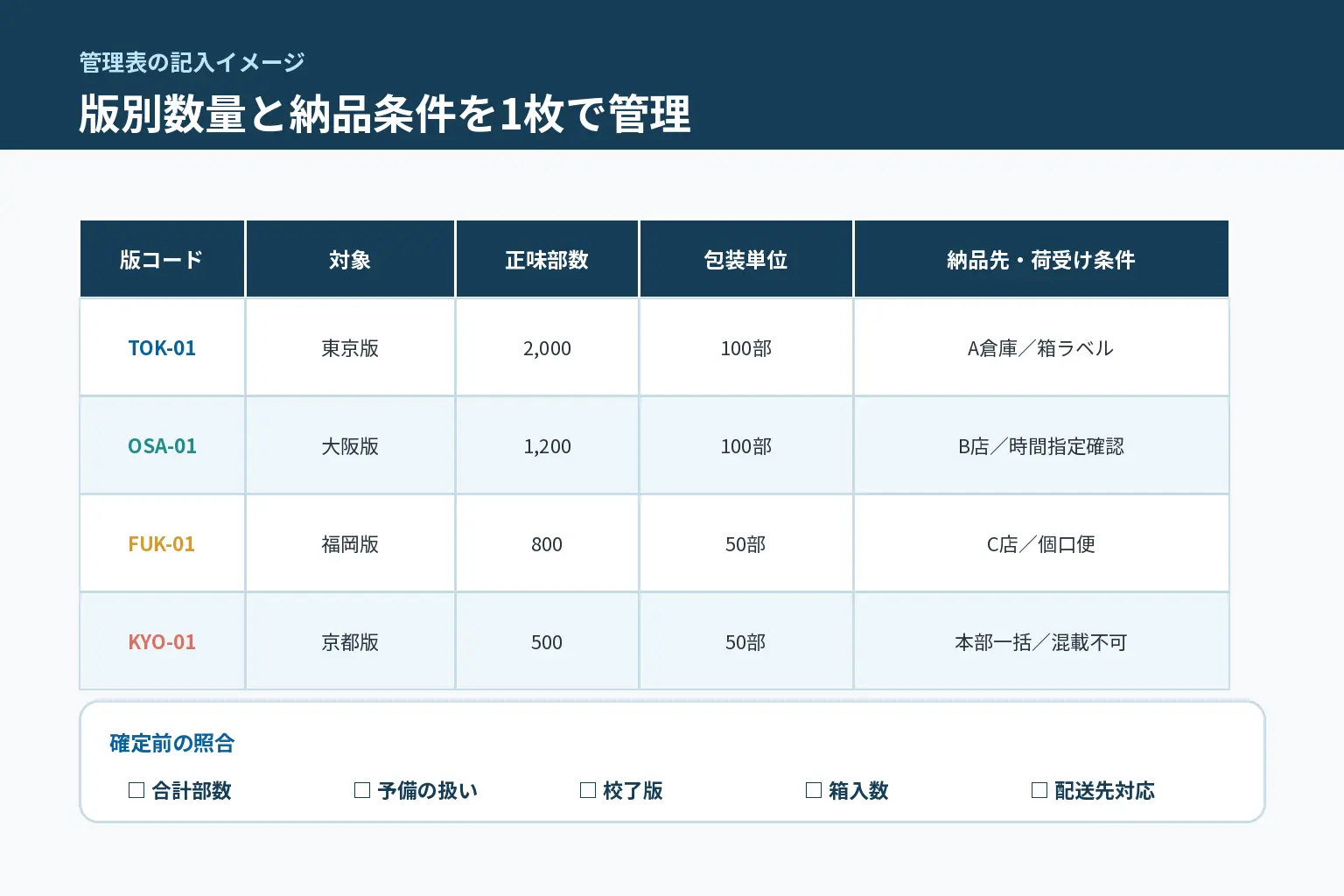
Task: Toggle the 配送先対応 checkbox
Action: point(1039,790)
